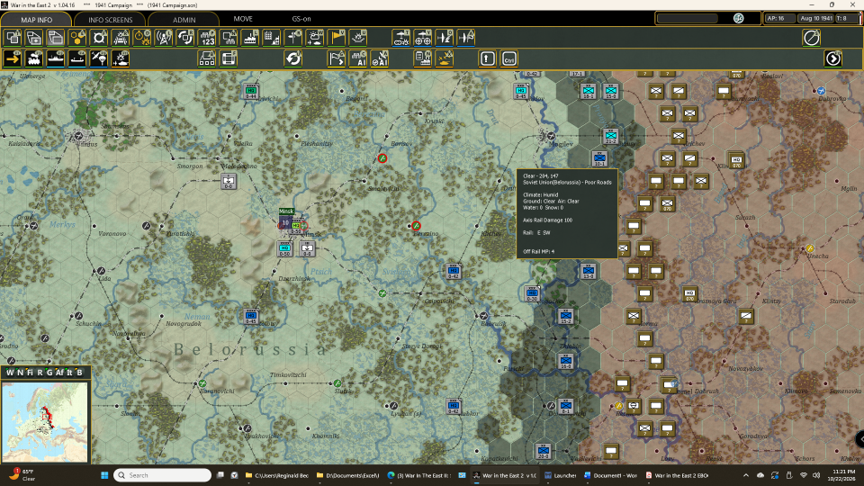The width and height of the screenshot is (864, 486).
Task: Click the red-circled airbase near Borisov
Action: [x=382, y=159]
